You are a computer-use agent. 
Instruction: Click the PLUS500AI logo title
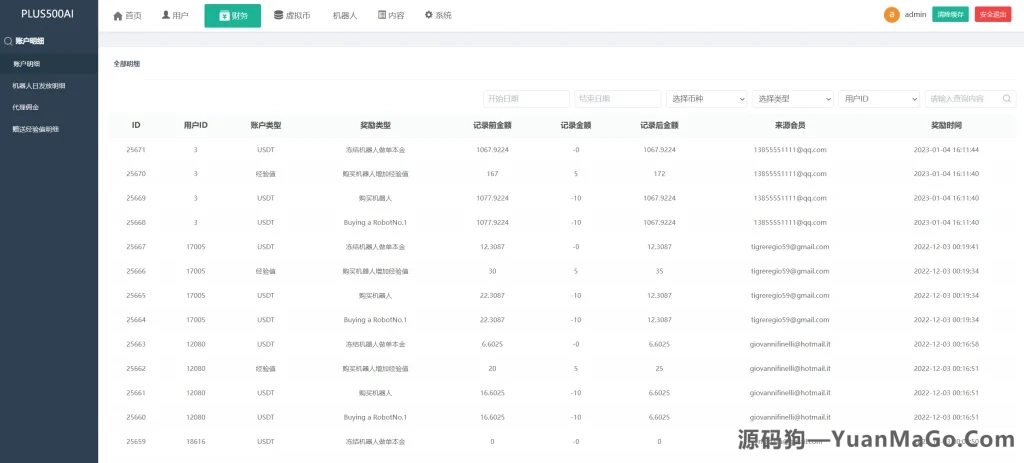47,14
